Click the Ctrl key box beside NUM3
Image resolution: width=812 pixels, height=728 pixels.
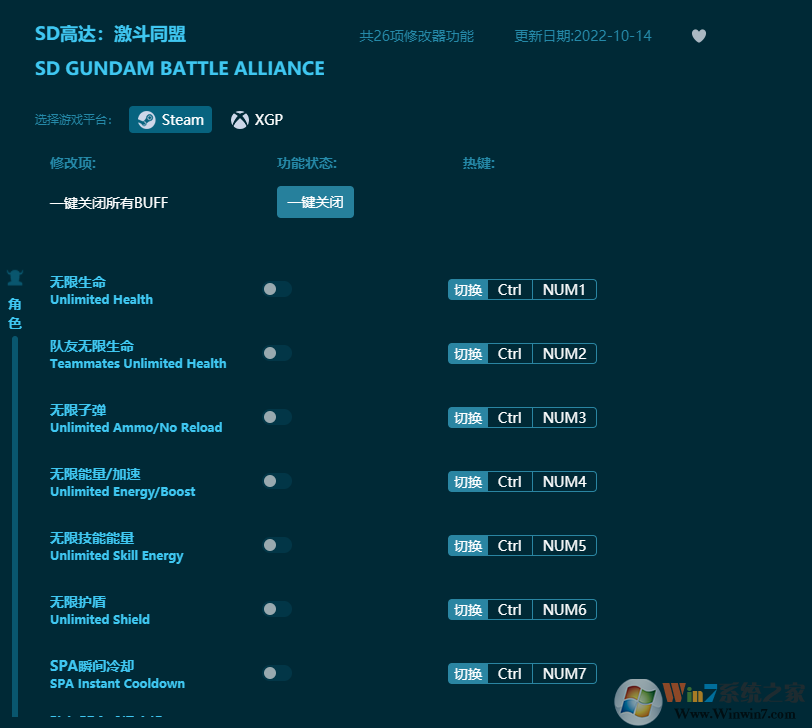[510, 417]
